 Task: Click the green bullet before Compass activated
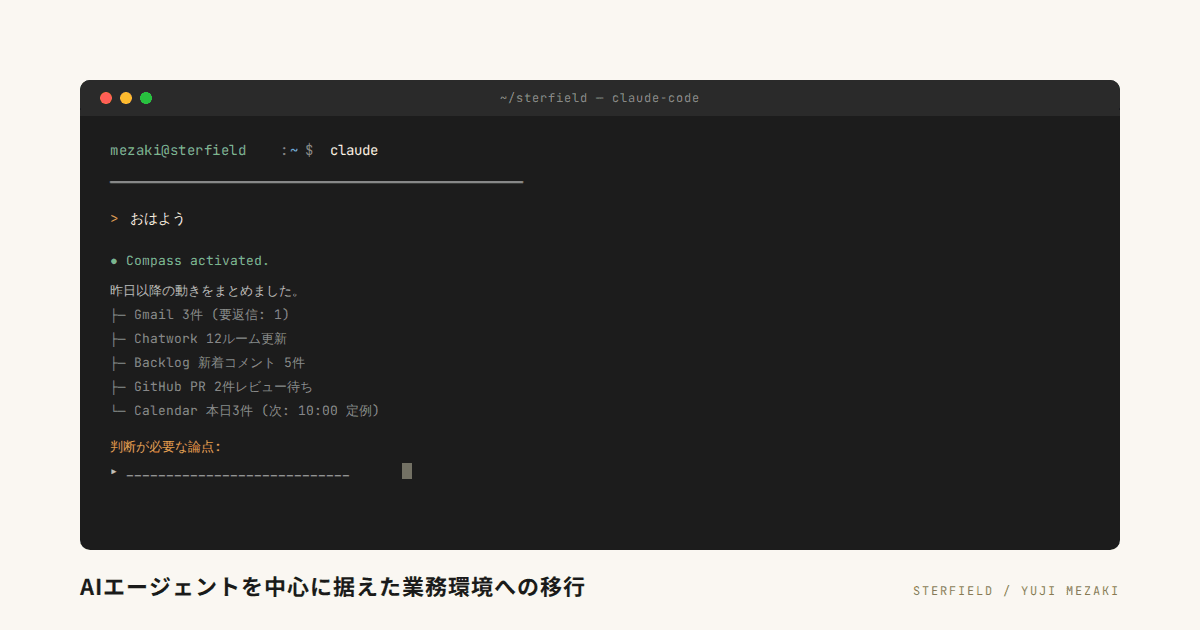pyautogui.click(x=114, y=261)
